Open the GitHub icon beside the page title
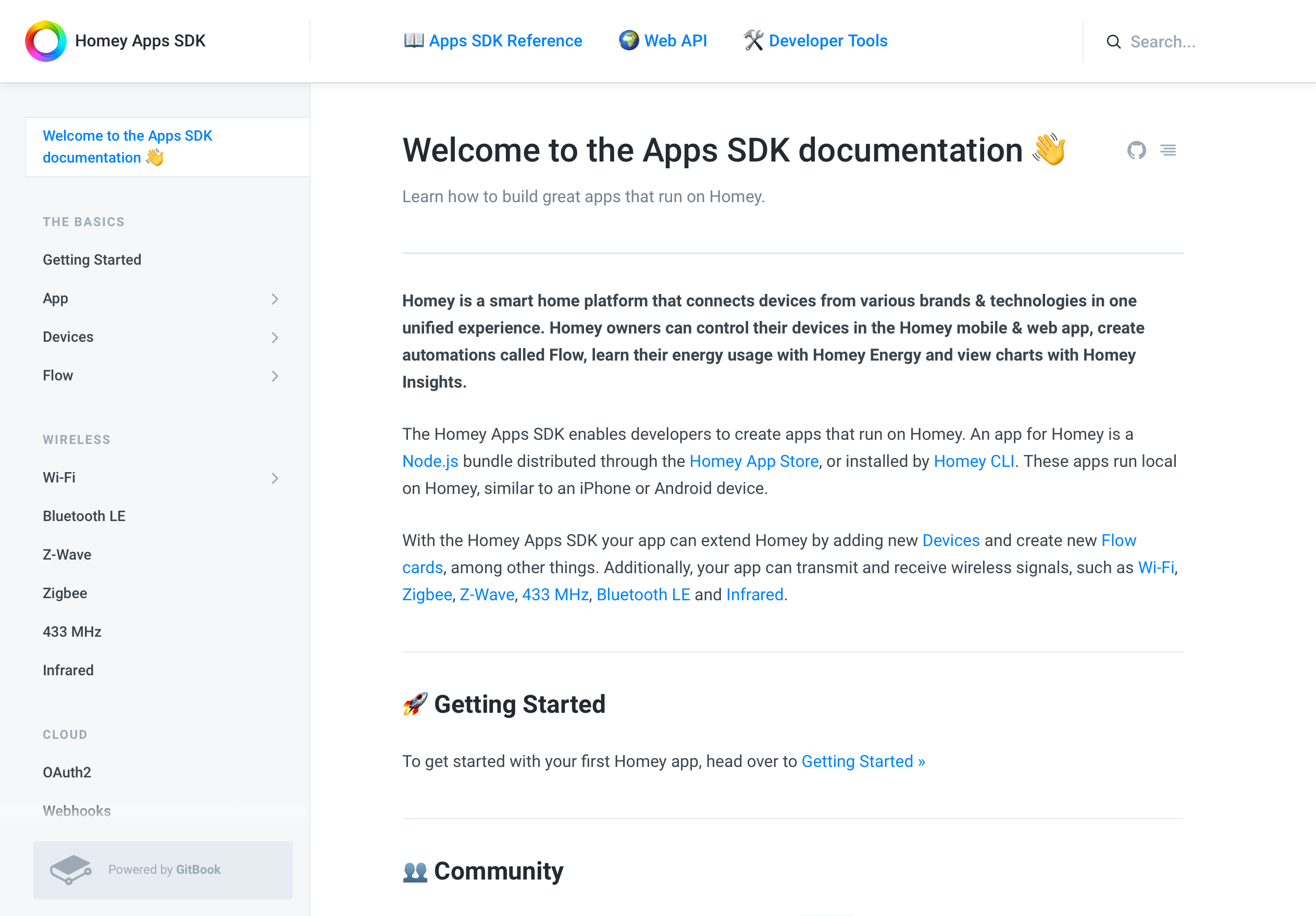Viewport: 1316px width, 916px height. 1136,150
